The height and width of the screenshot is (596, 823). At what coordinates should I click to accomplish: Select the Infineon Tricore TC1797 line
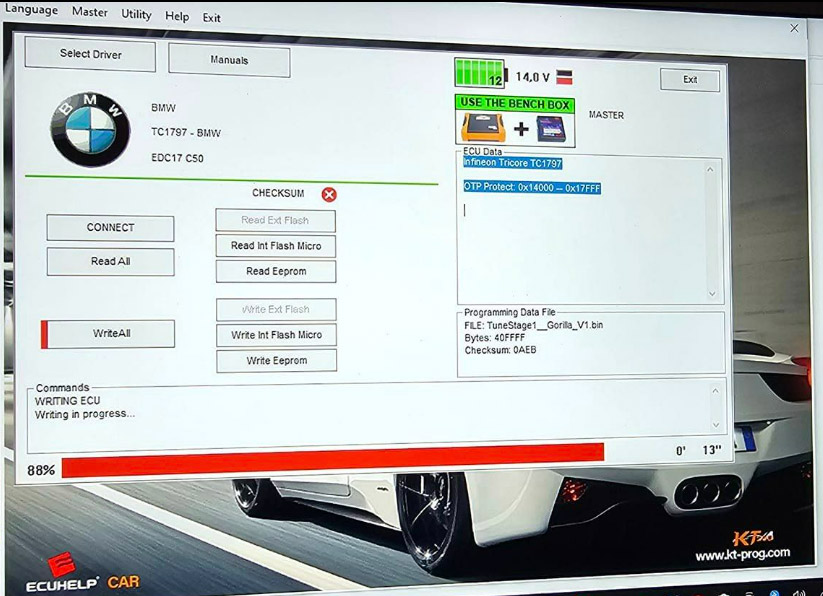[x=512, y=163]
